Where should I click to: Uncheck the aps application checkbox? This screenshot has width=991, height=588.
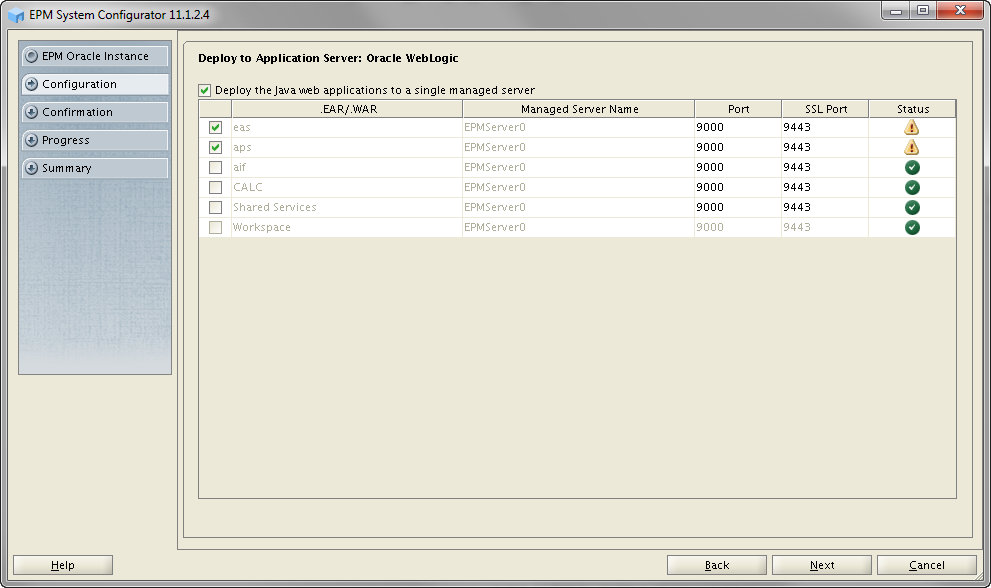(216, 147)
